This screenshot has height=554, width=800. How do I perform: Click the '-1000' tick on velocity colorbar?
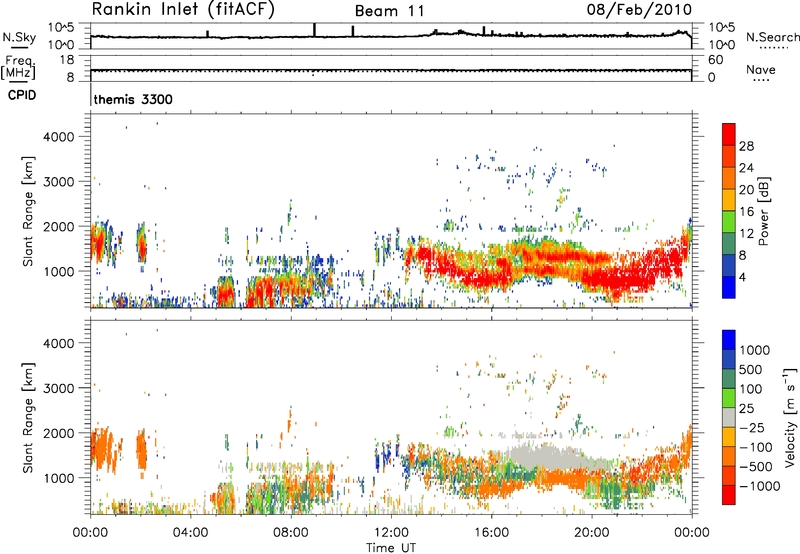point(760,486)
